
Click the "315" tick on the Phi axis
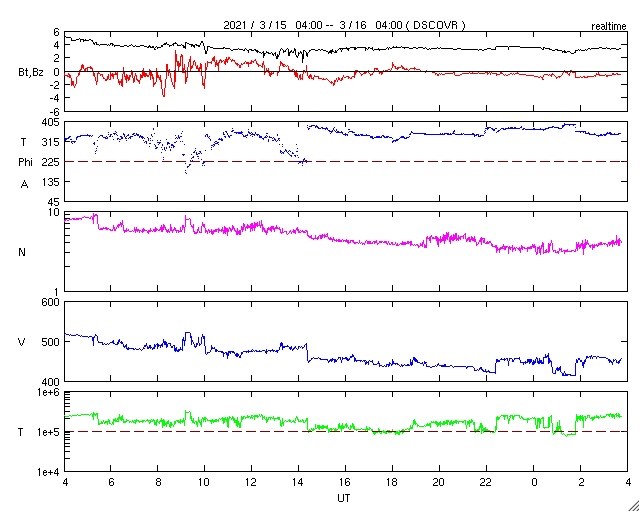point(53,142)
